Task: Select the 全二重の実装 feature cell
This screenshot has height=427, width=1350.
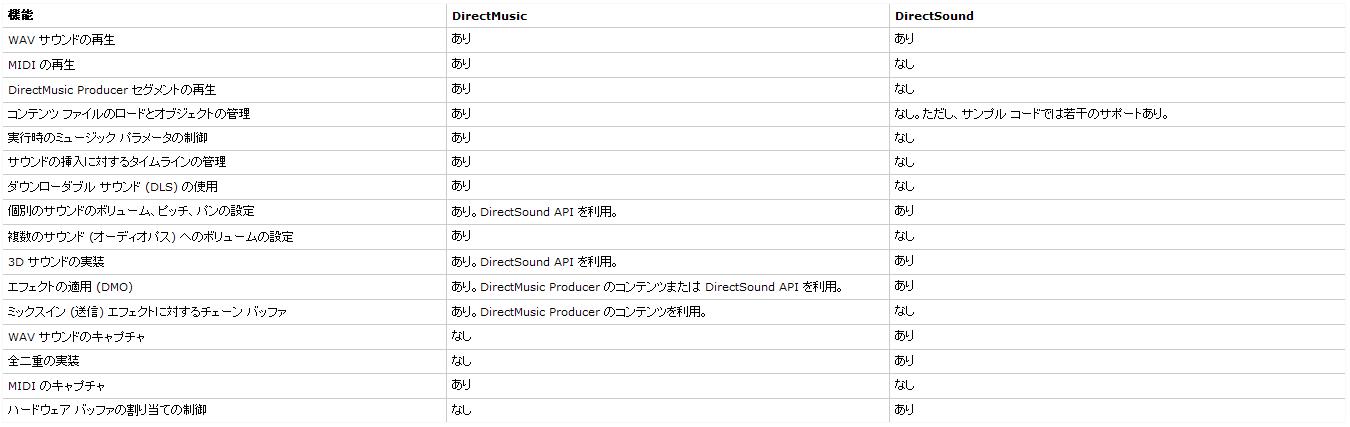Action: pos(43,361)
